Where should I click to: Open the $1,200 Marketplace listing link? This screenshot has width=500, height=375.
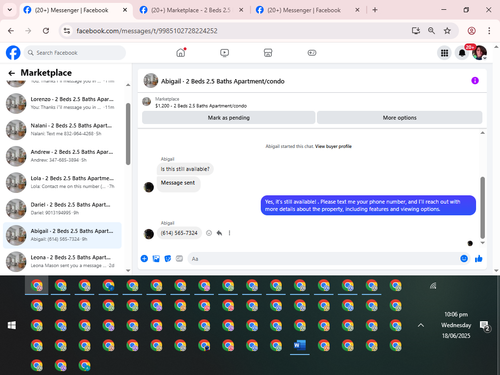pyautogui.click(x=201, y=106)
